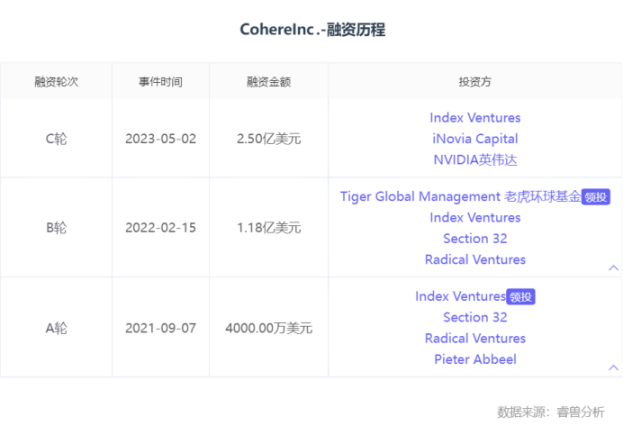Click the 事件时间 column header
The image size is (623, 444).
pyautogui.click(x=161, y=82)
